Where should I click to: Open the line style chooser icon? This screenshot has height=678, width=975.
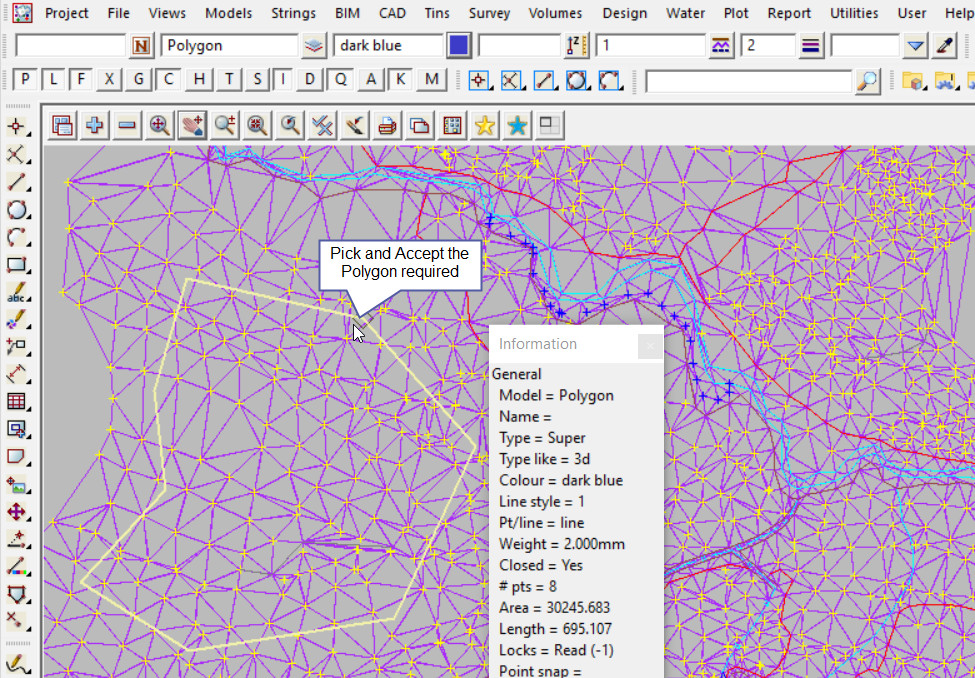click(x=720, y=45)
